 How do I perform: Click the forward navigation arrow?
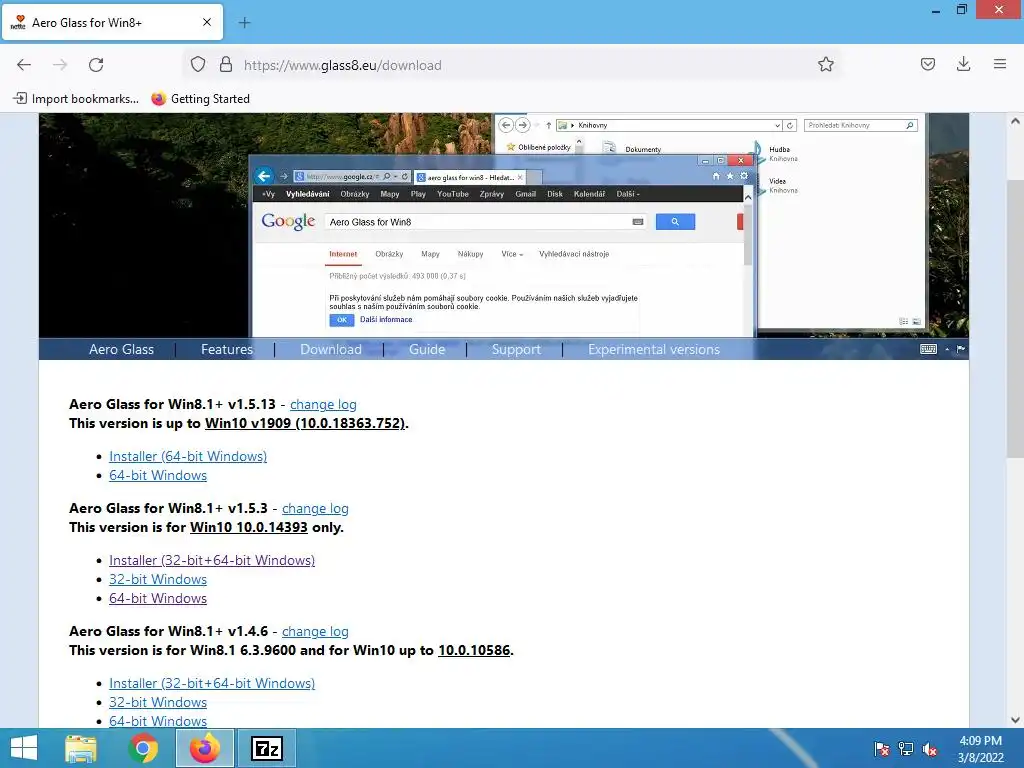[x=60, y=65]
